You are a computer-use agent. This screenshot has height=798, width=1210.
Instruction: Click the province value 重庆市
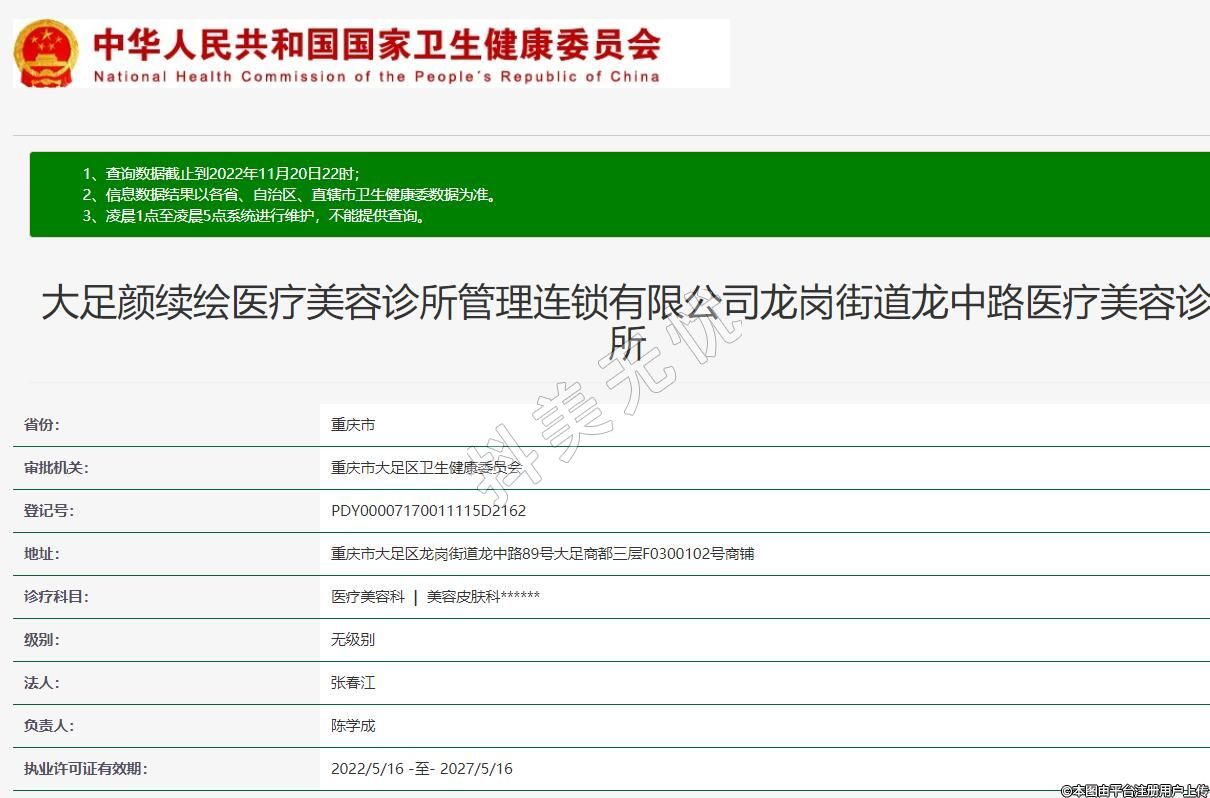coord(353,425)
